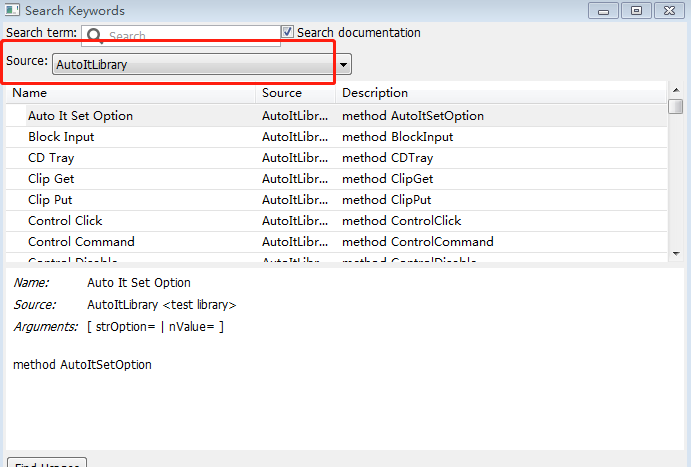Click the Search term input field

181,35
